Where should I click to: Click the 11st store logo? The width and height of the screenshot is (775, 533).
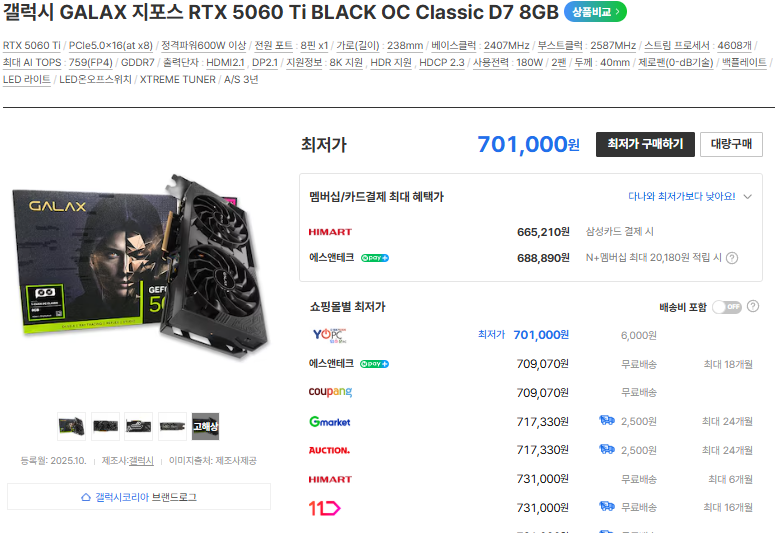[324, 508]
